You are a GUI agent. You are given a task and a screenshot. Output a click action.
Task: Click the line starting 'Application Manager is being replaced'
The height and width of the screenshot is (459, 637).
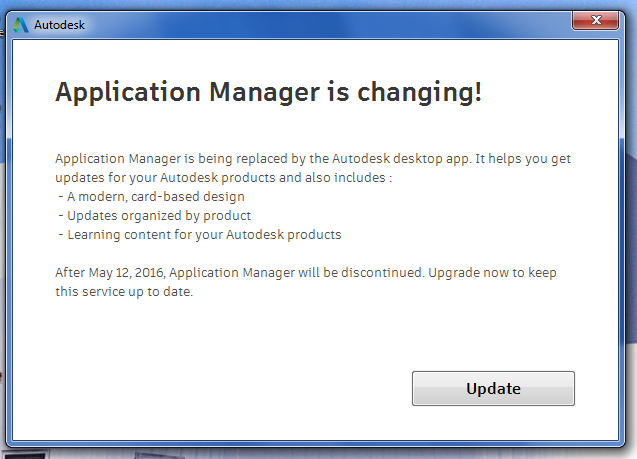point(313,159)
